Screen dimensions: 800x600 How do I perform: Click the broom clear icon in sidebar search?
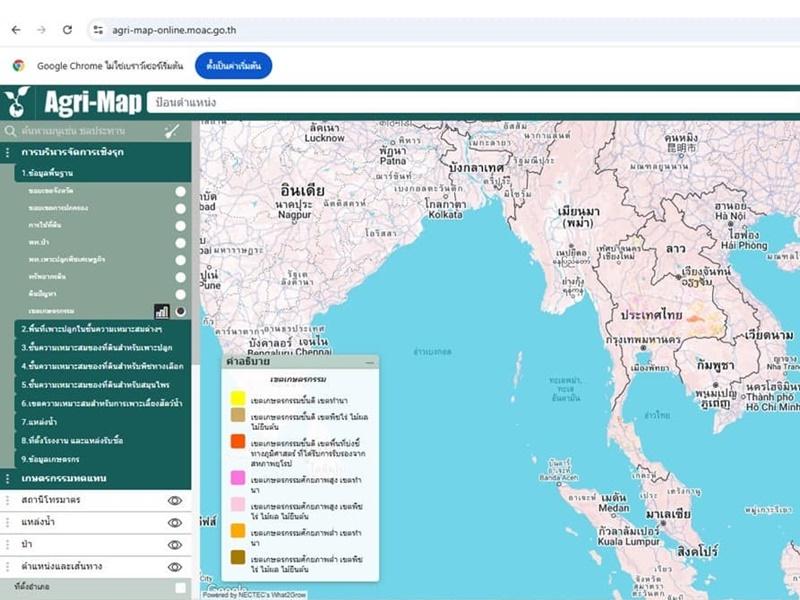[172, 131]
